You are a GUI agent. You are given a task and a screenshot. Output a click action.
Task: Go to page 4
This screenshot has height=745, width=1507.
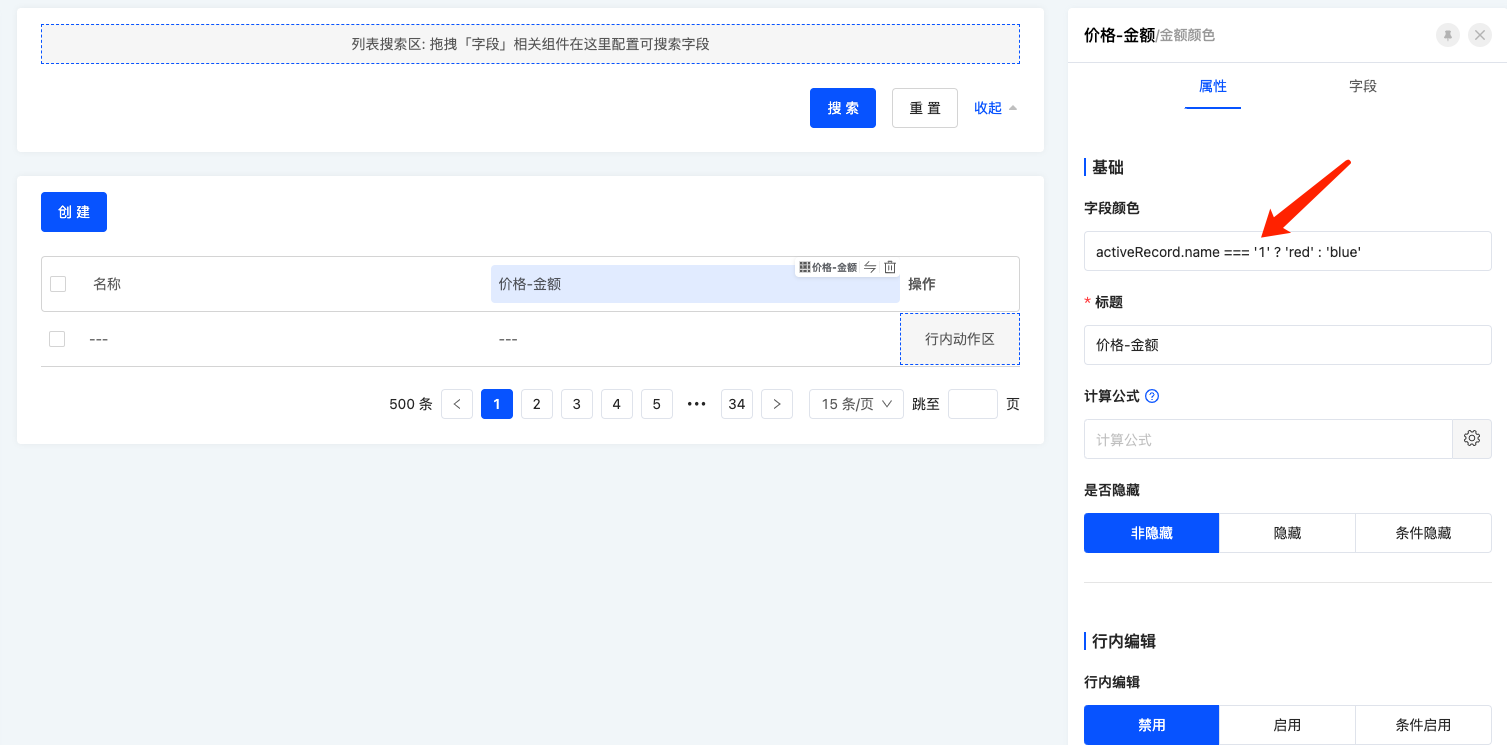click(x=617, y=404)
